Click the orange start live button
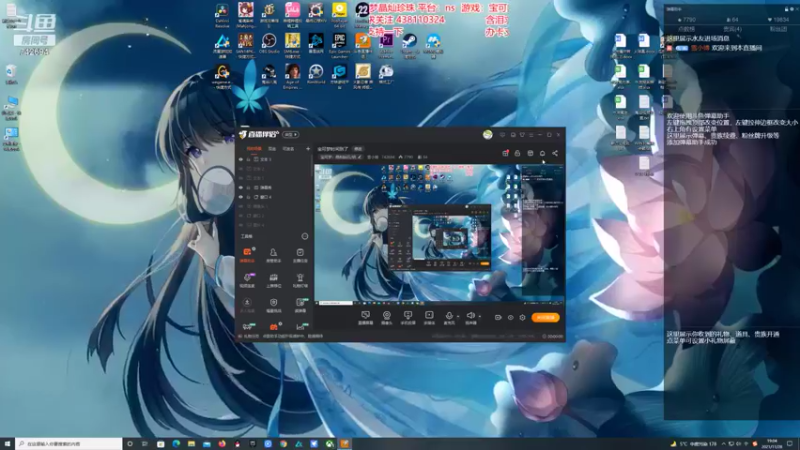This screenshot has height=450, width=800. pos(545,317)
